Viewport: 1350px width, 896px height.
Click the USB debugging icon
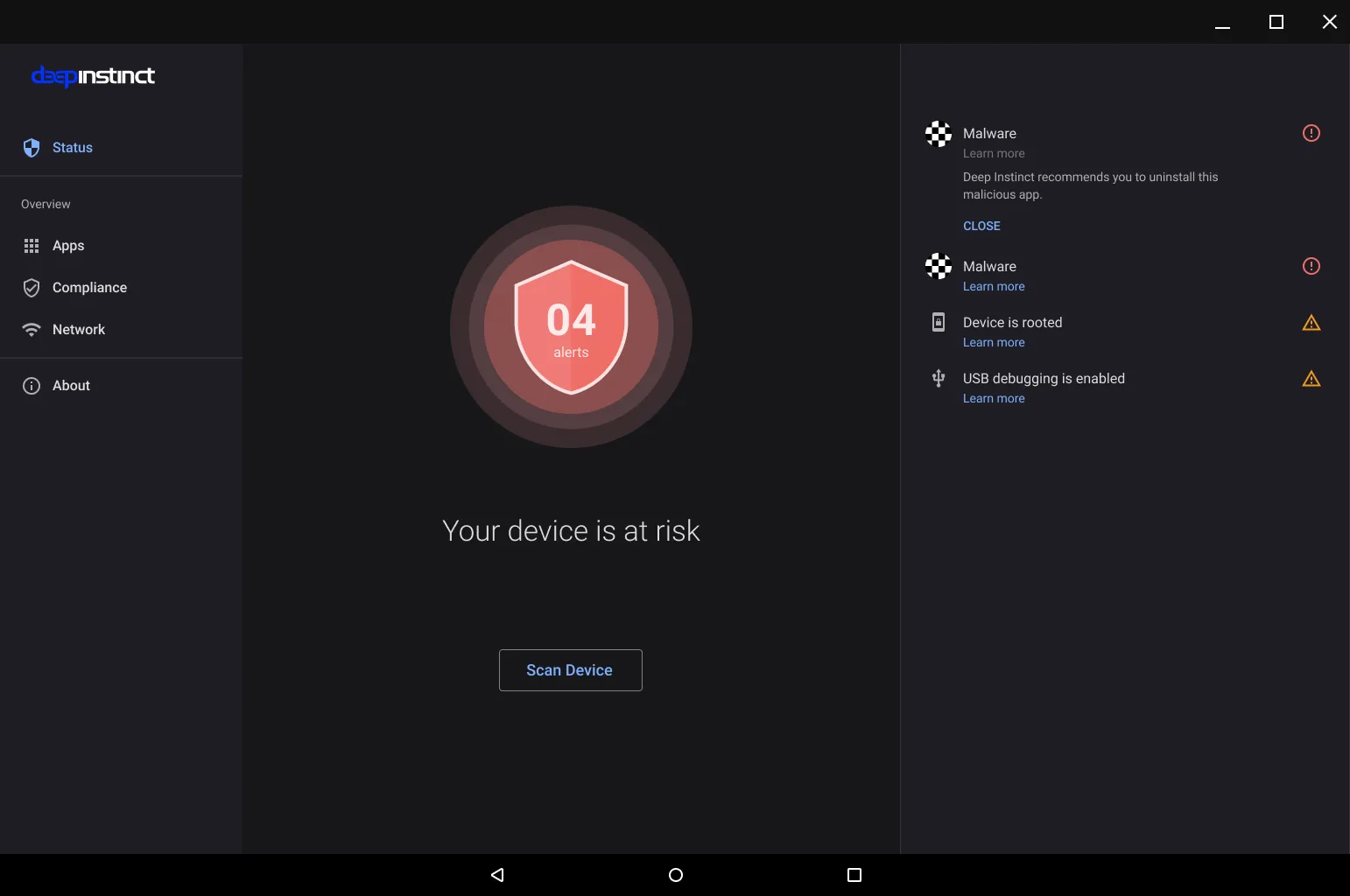click(x=939, y=378)
